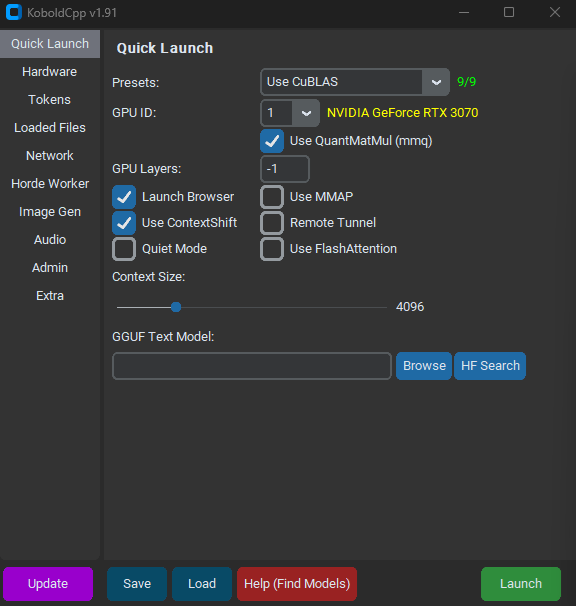
Task: Minimize the KoboldCpp window
Action: [x=464, y=12]
